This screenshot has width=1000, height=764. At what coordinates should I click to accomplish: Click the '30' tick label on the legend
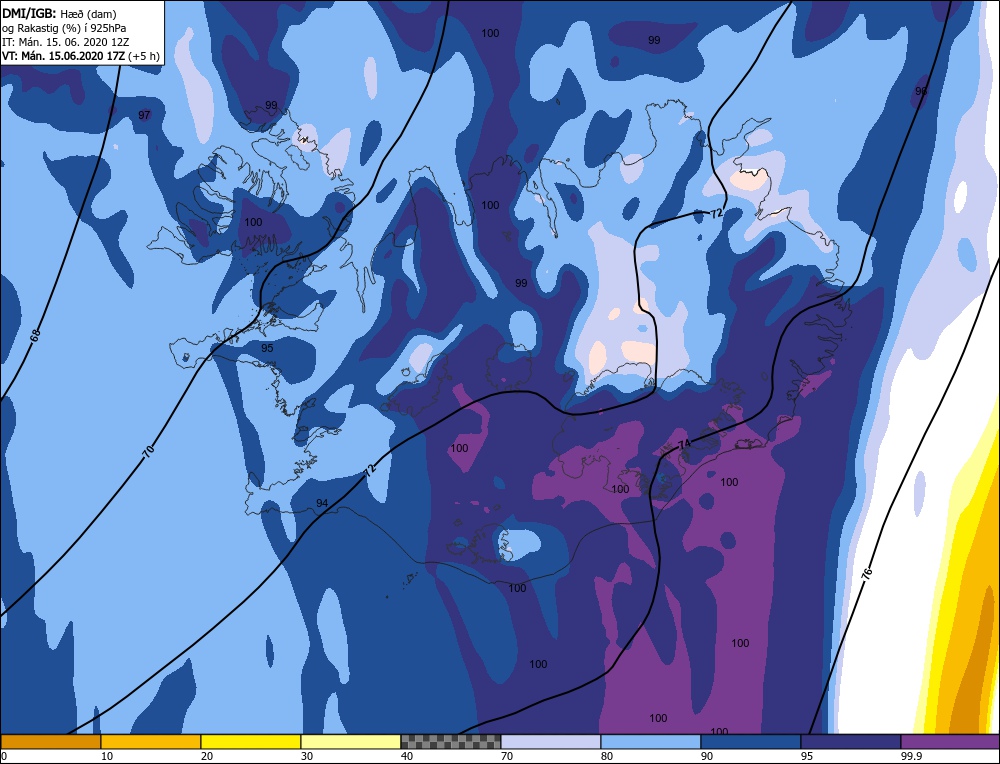(x=307, y=756)
